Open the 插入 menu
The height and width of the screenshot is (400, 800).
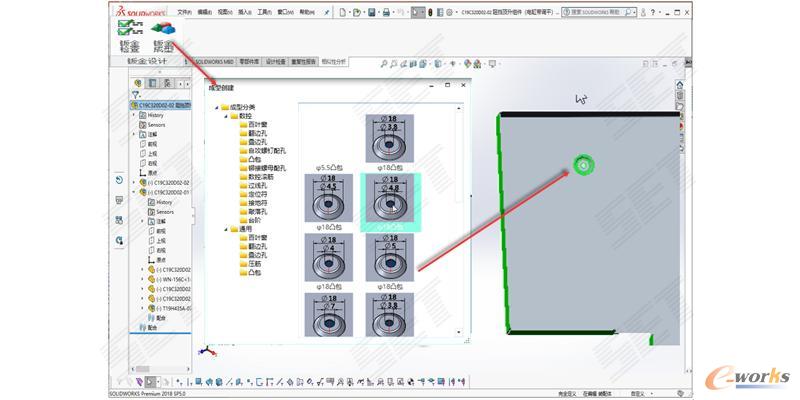[245, 12]
